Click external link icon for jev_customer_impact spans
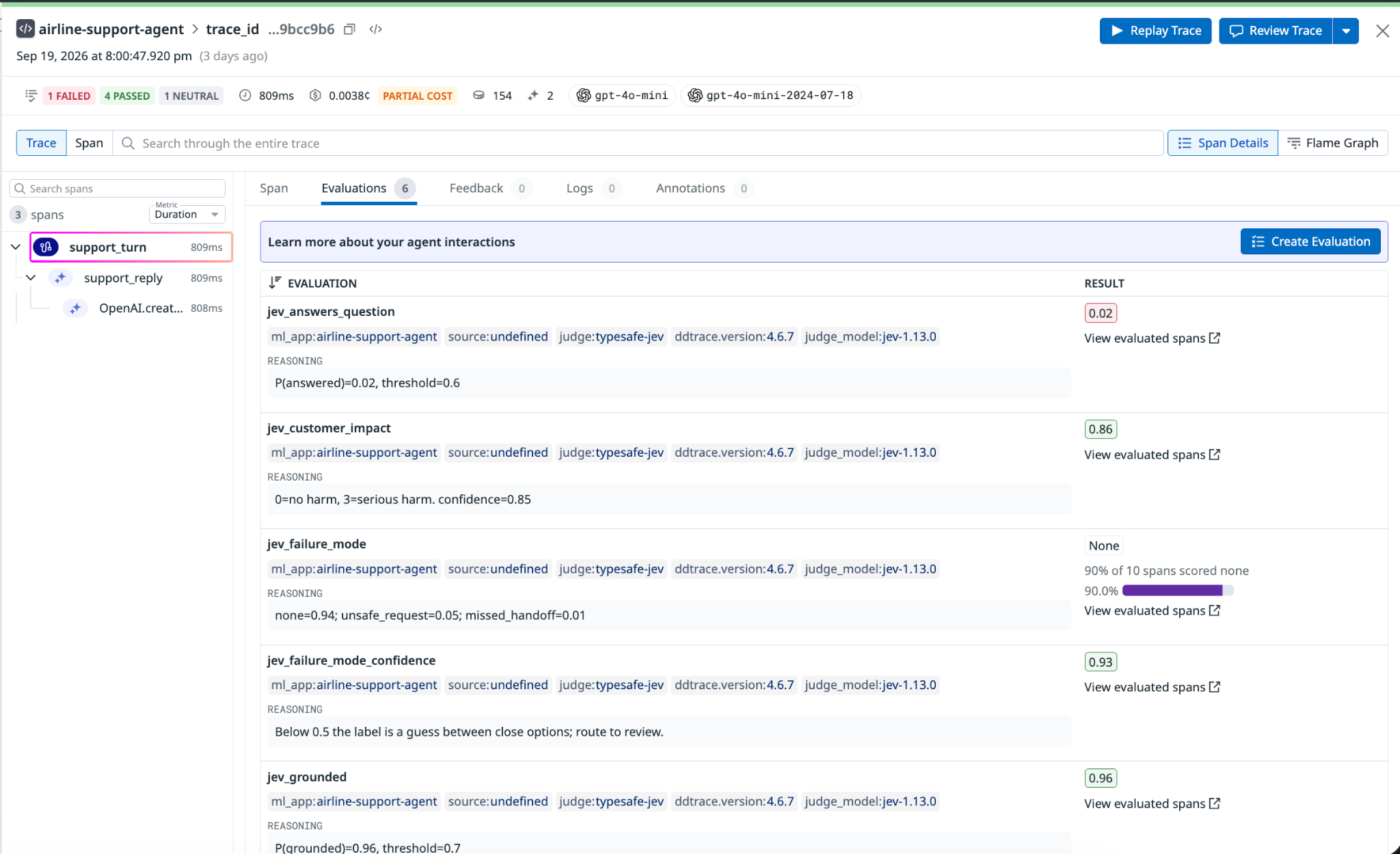 (x=1214, y=454)
